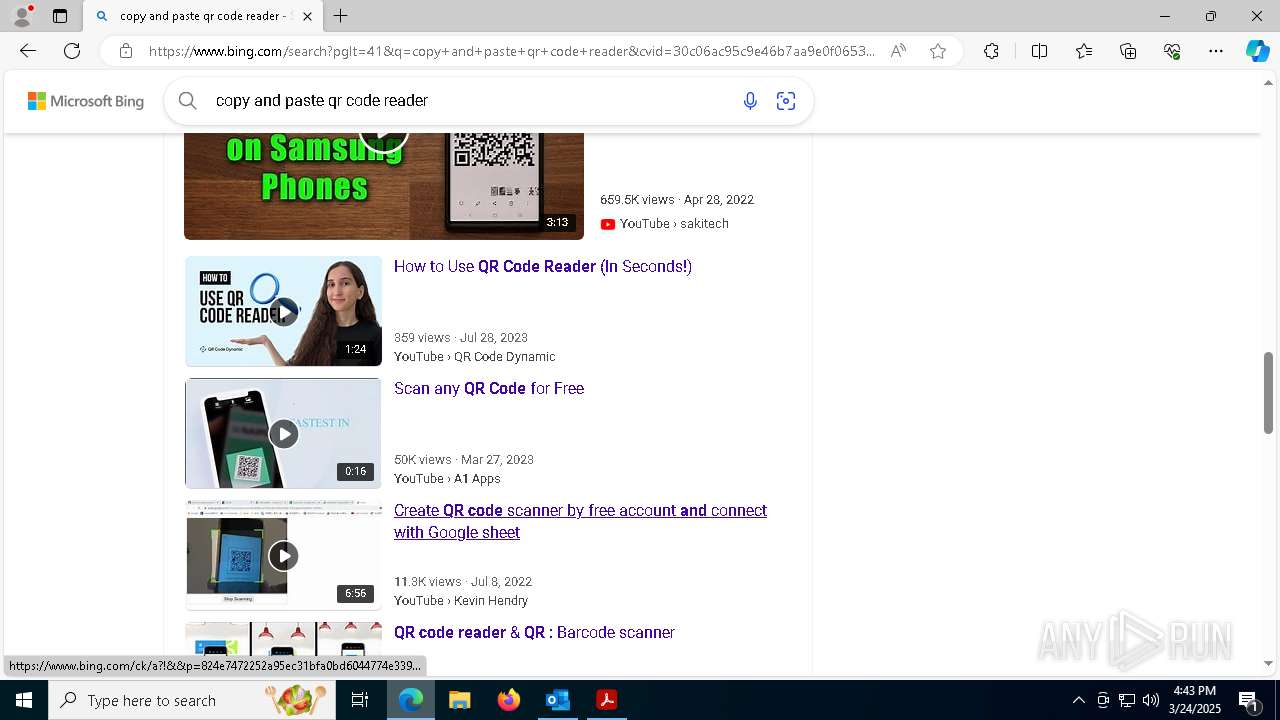Click the Bing search query field

click(470, 100)
